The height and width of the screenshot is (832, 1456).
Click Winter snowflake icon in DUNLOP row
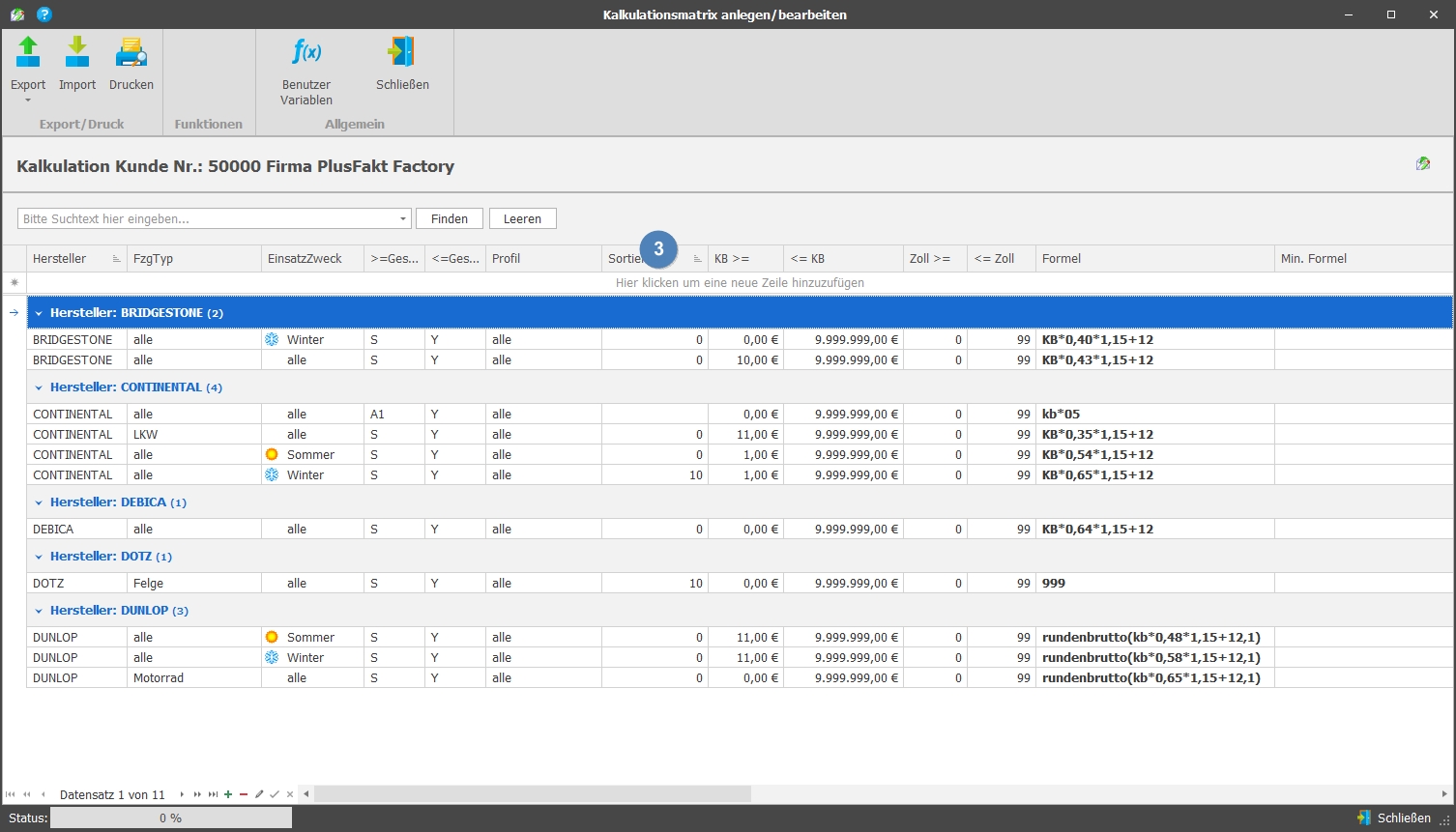tap(272, 657)
